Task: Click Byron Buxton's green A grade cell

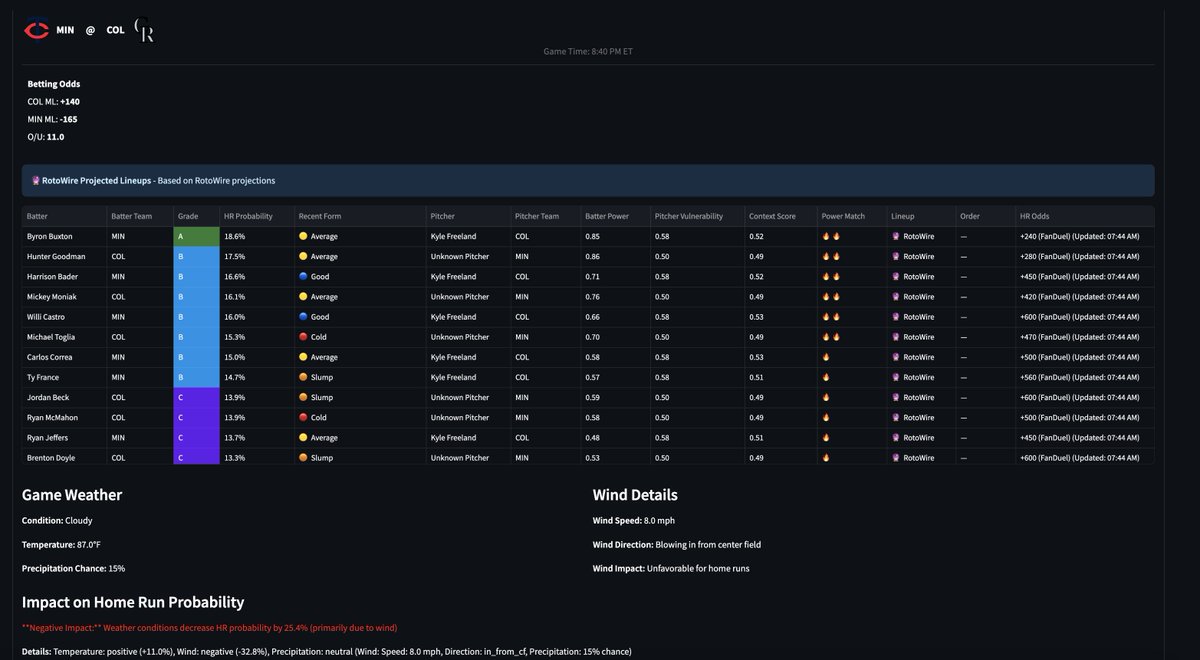Action: [x=195, y=237]
